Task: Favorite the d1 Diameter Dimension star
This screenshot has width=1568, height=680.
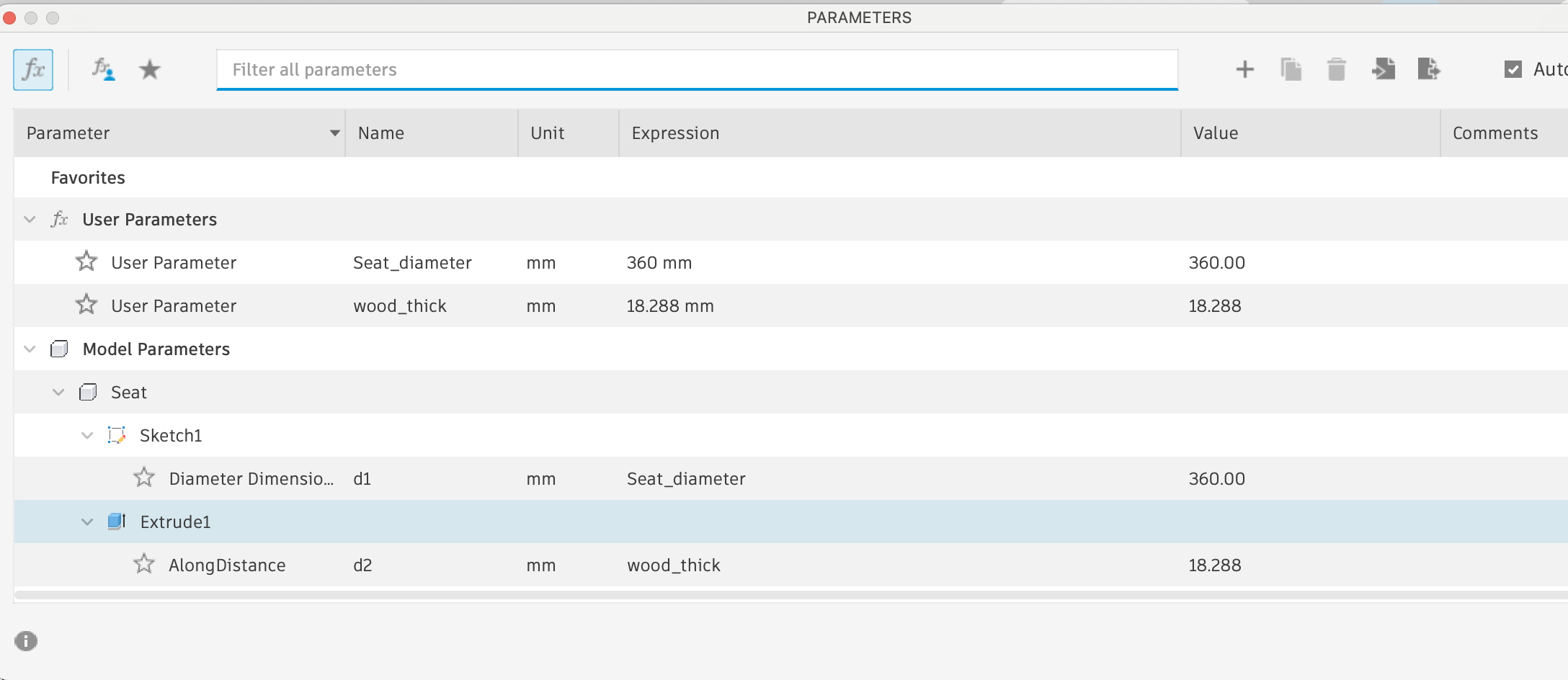Action: point(144,478)
